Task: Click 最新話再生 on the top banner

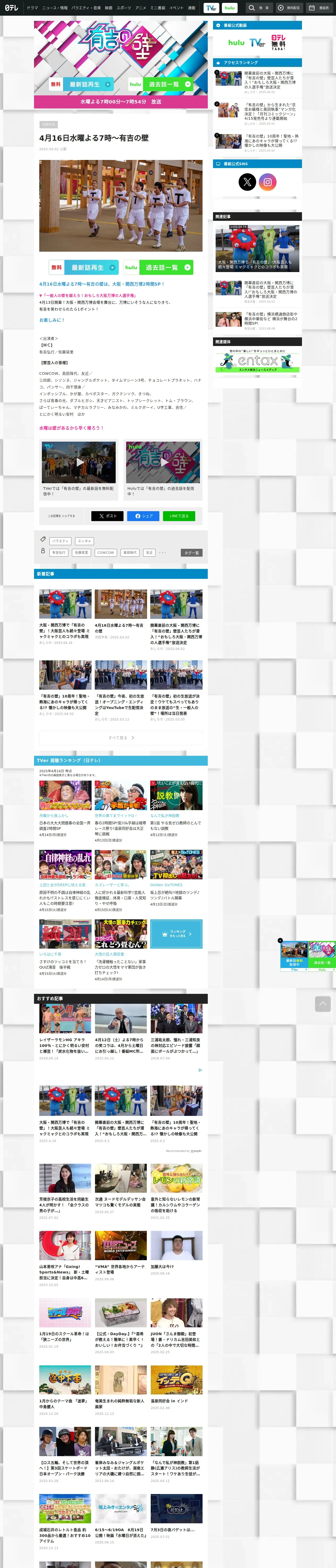Action: click(81, 85)
